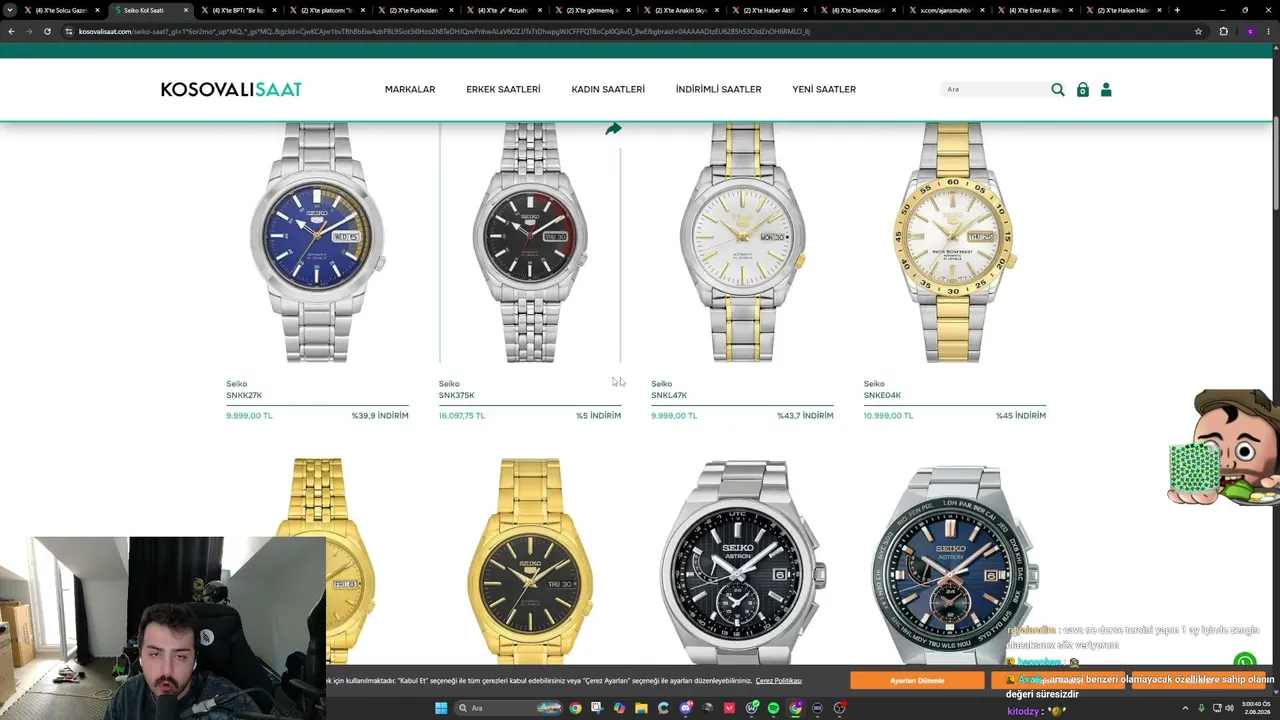The height and width of the screenshot is (720, 1280).
Task: Open Discord from the taskbar
Action: pos(685,708)
